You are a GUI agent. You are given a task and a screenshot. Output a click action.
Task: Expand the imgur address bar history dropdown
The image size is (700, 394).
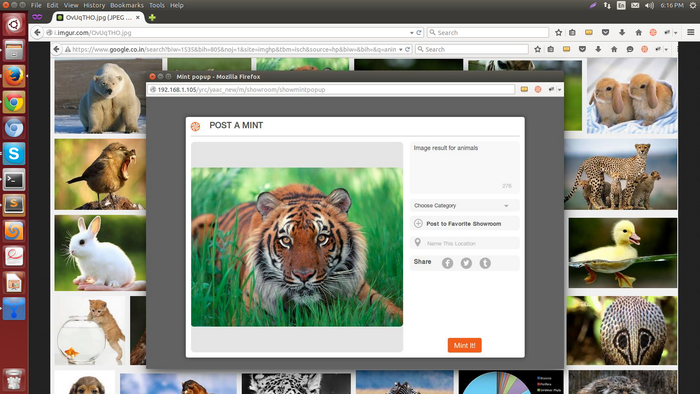point(412,33)
